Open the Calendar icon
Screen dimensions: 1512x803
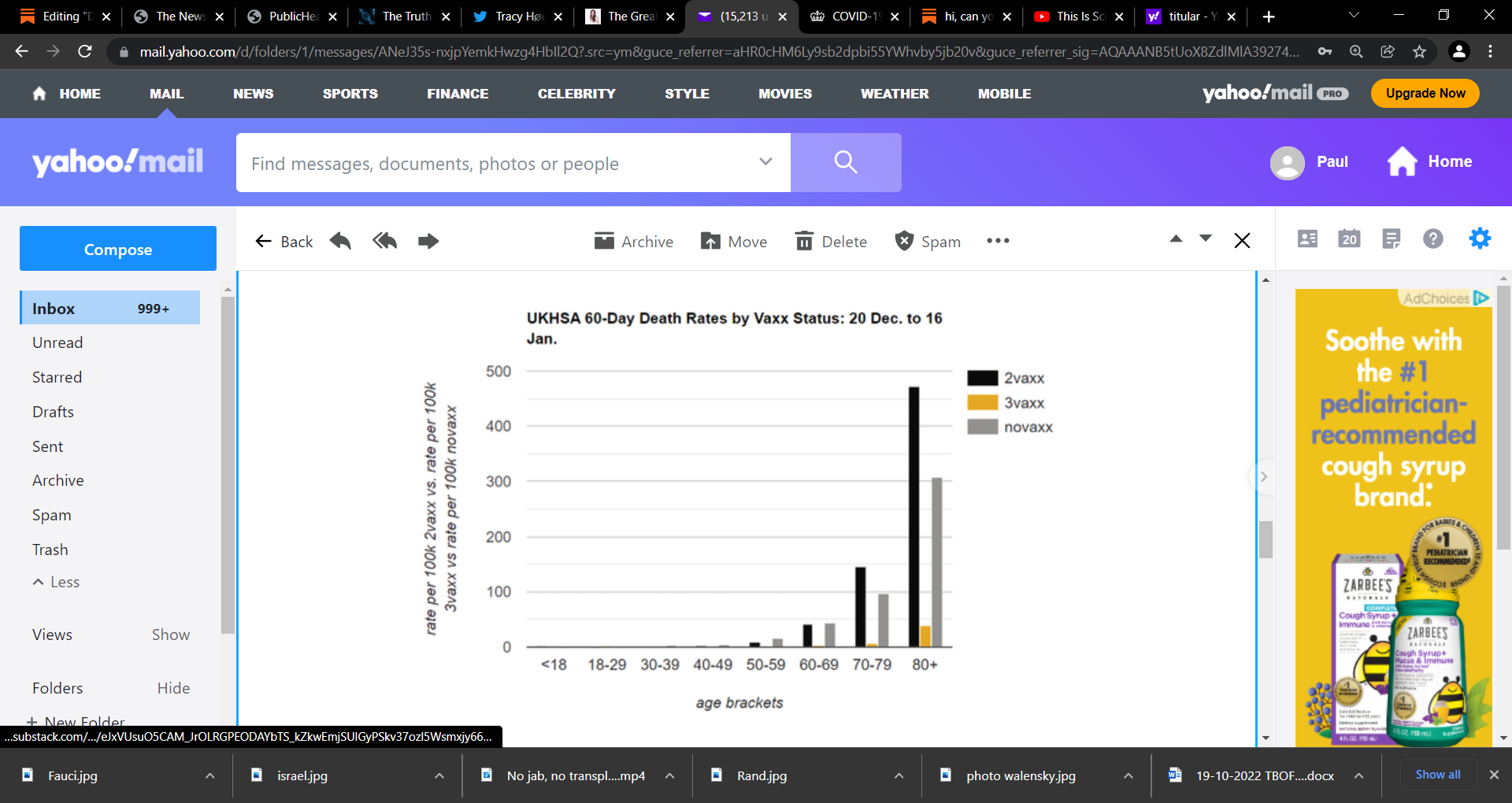pyautogui.click(x=1349, y=239)
